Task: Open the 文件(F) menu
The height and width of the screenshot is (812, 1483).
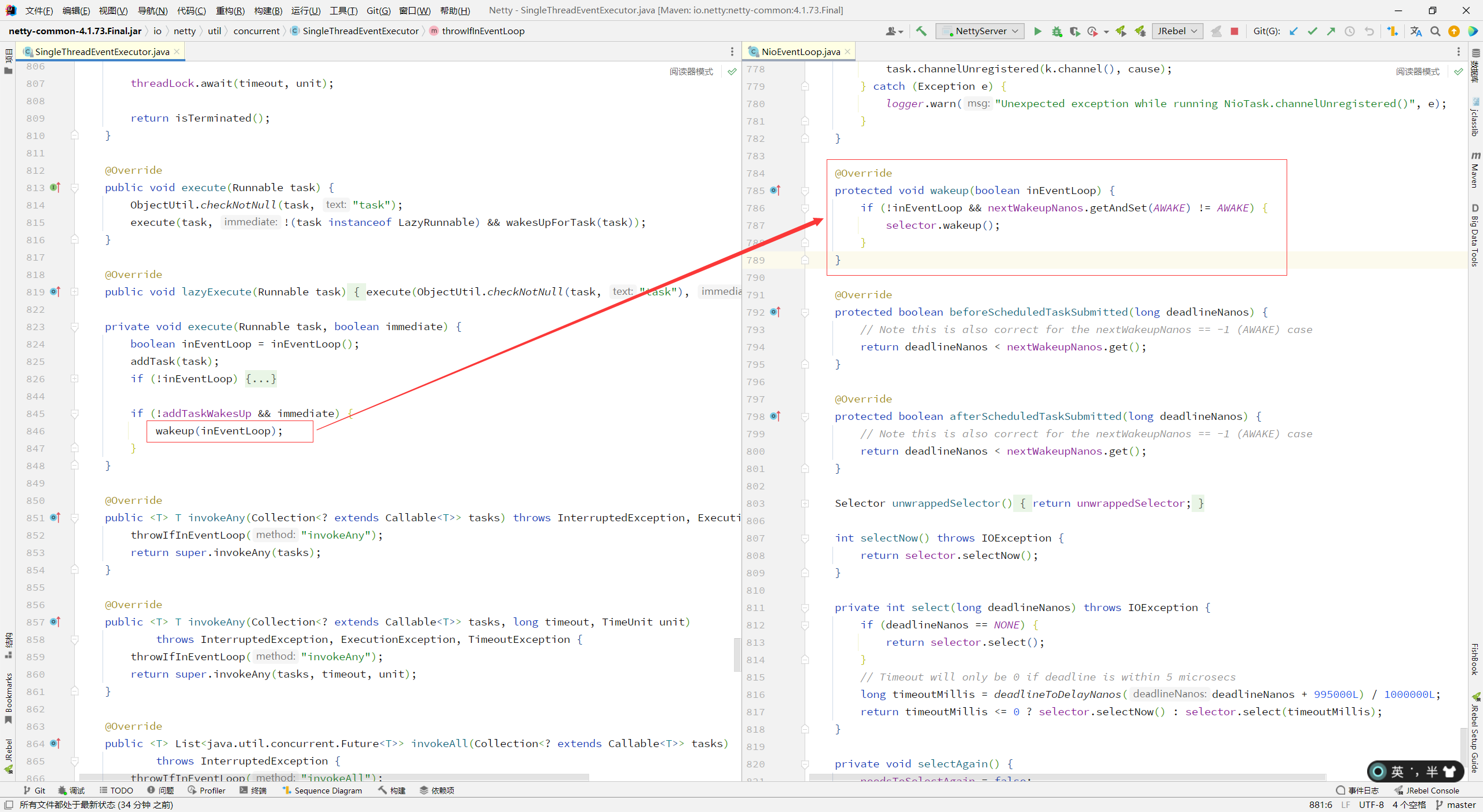Action: tap(39, 10)
